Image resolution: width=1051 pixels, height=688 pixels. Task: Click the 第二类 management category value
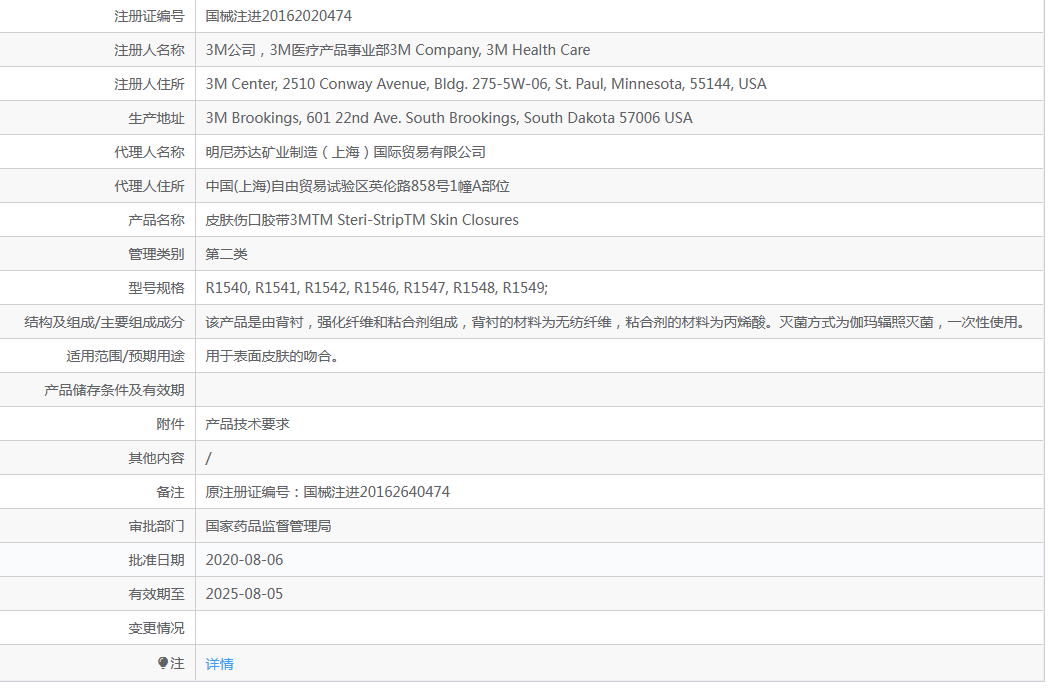pyautogui.click(x=227, y=254)
